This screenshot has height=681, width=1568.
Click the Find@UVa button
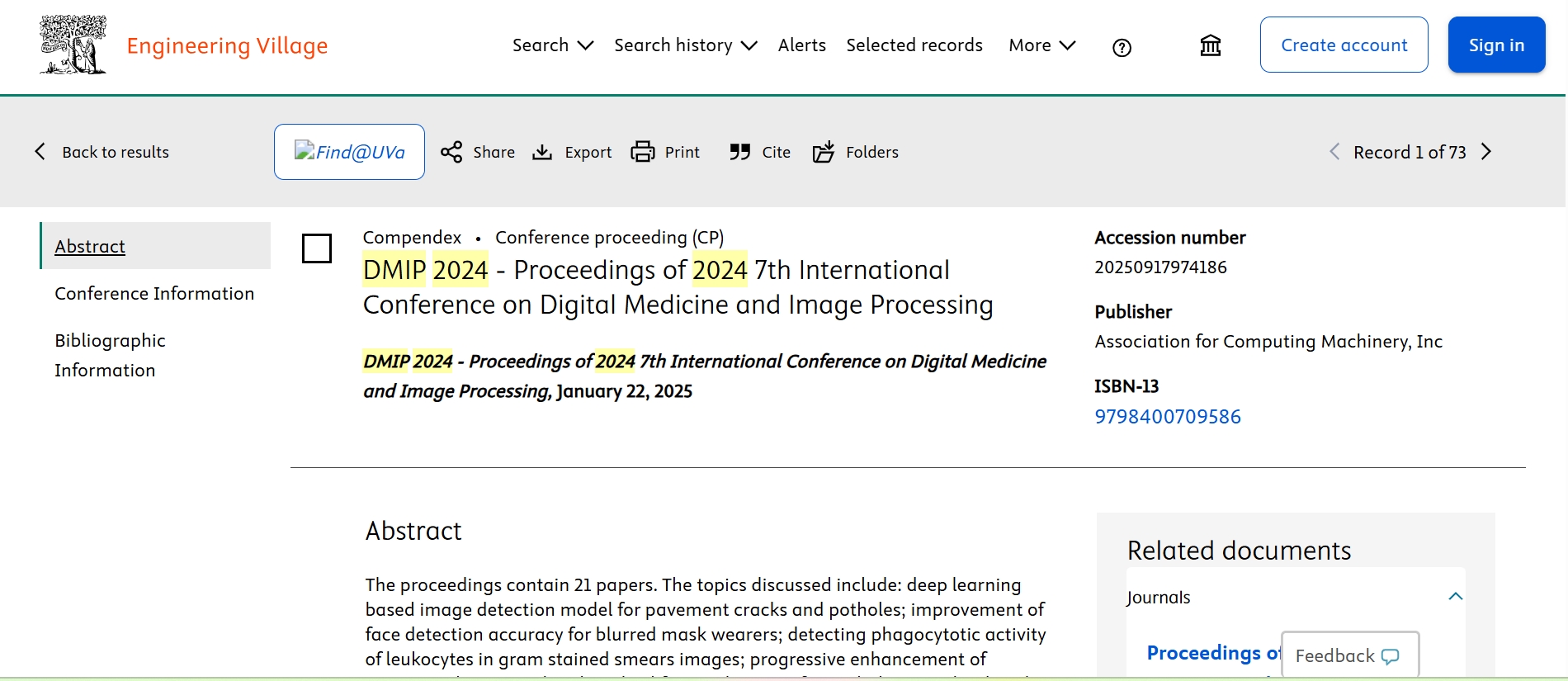click(349, 152)
